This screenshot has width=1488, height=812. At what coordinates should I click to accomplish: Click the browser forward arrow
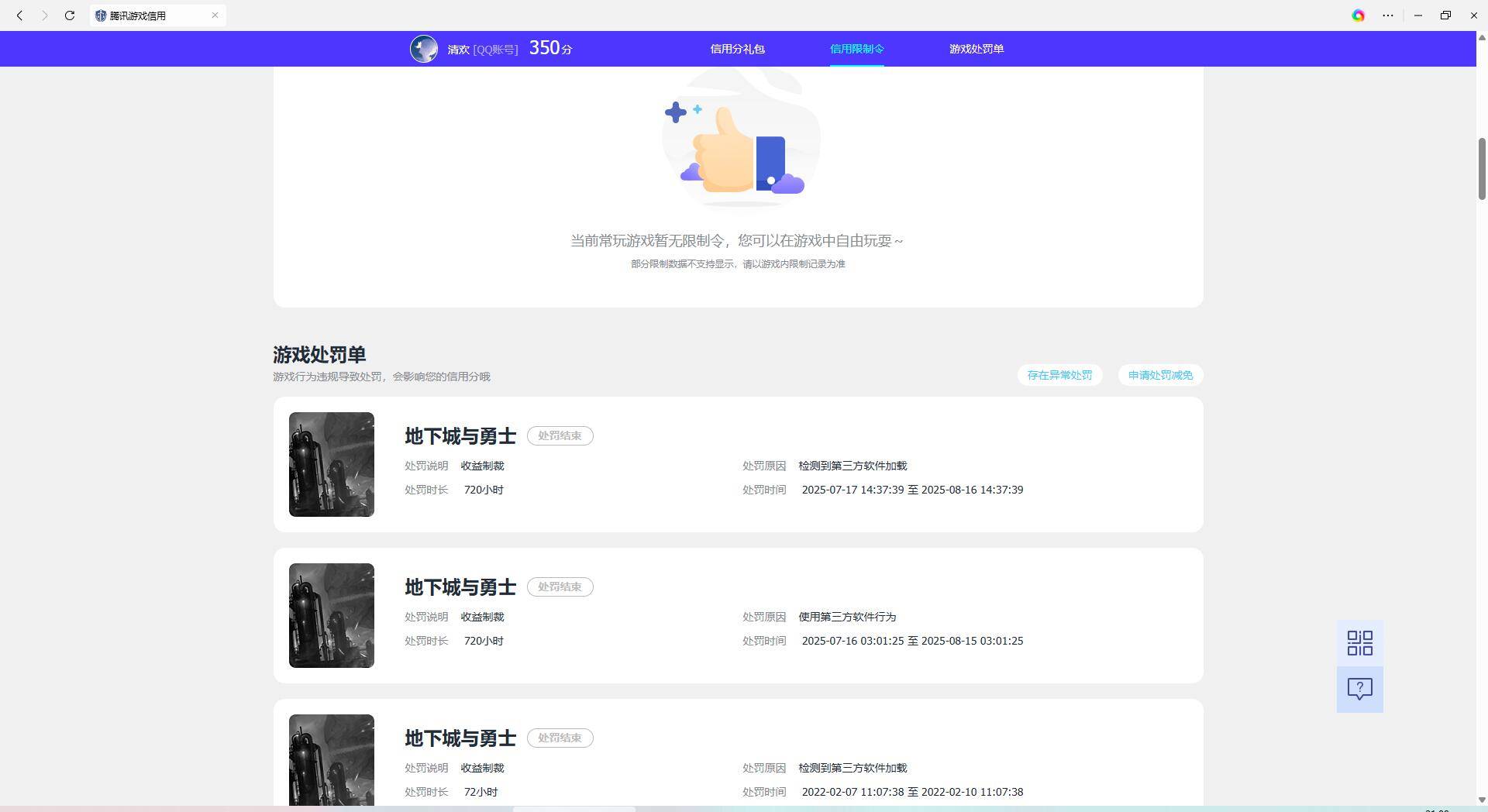[x=44, y=15]
